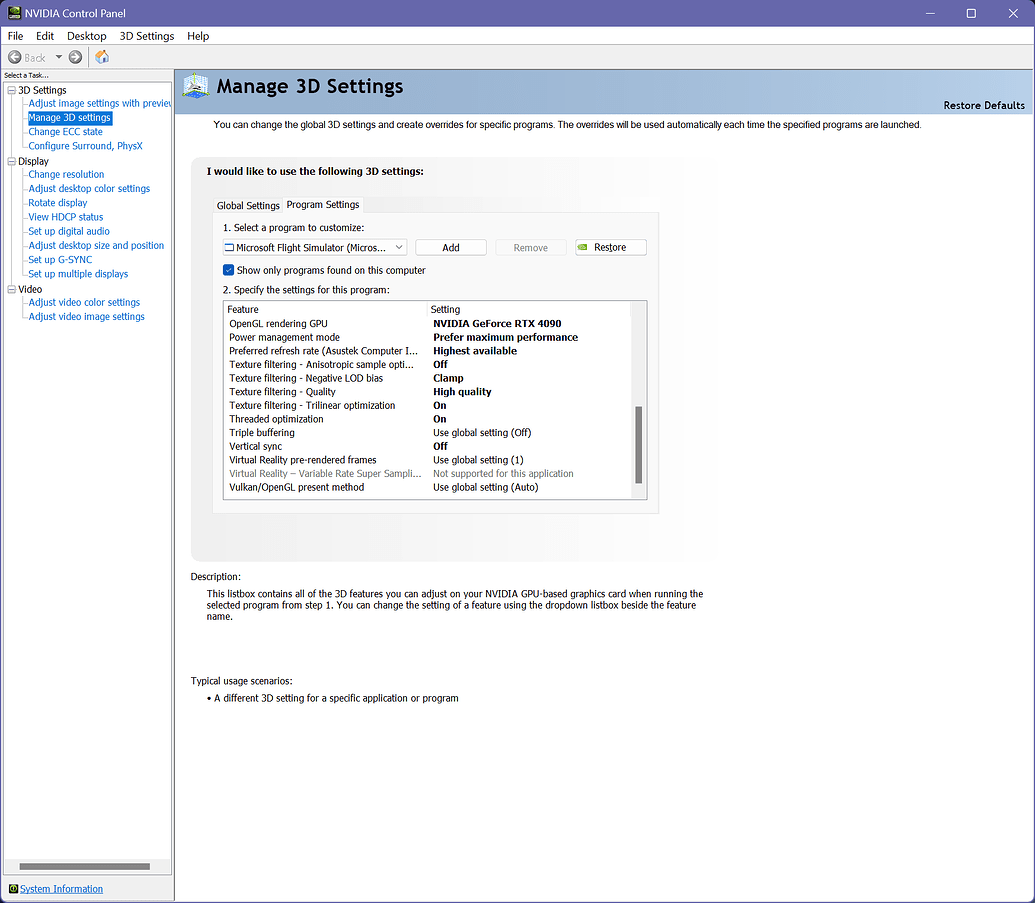This screenshot has height=903, width=1035.
Task: Click the 3D glasses graphic in the header
Action: pos(195,87)
